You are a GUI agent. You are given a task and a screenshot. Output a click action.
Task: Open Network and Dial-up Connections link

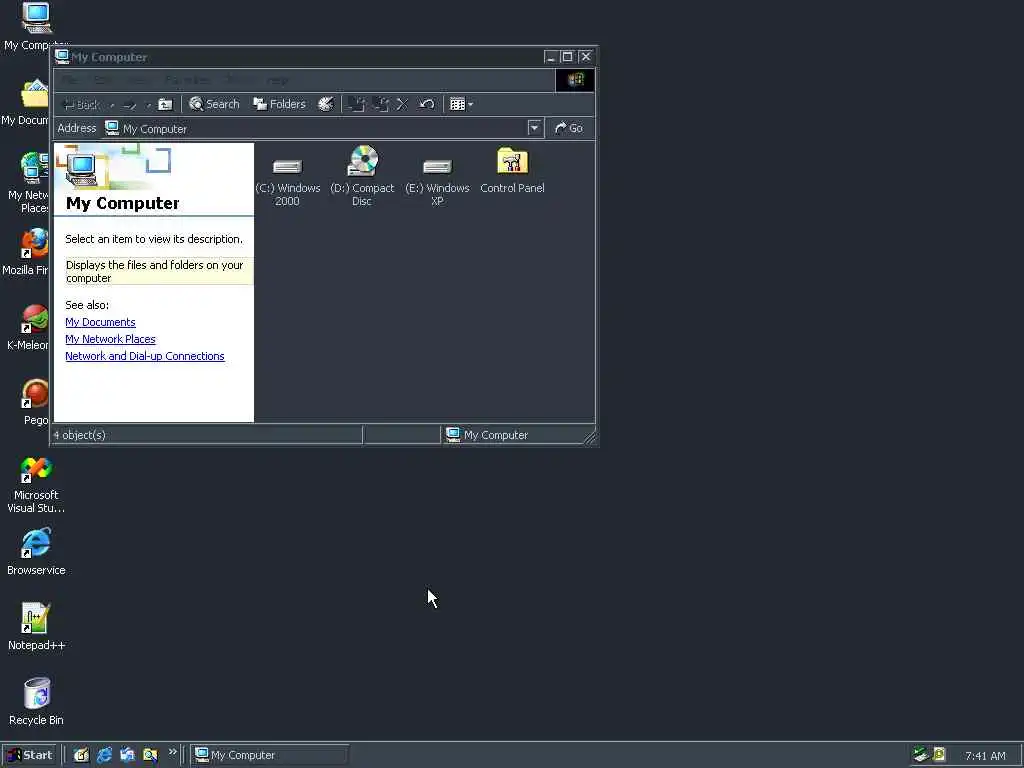click(145, 356)
